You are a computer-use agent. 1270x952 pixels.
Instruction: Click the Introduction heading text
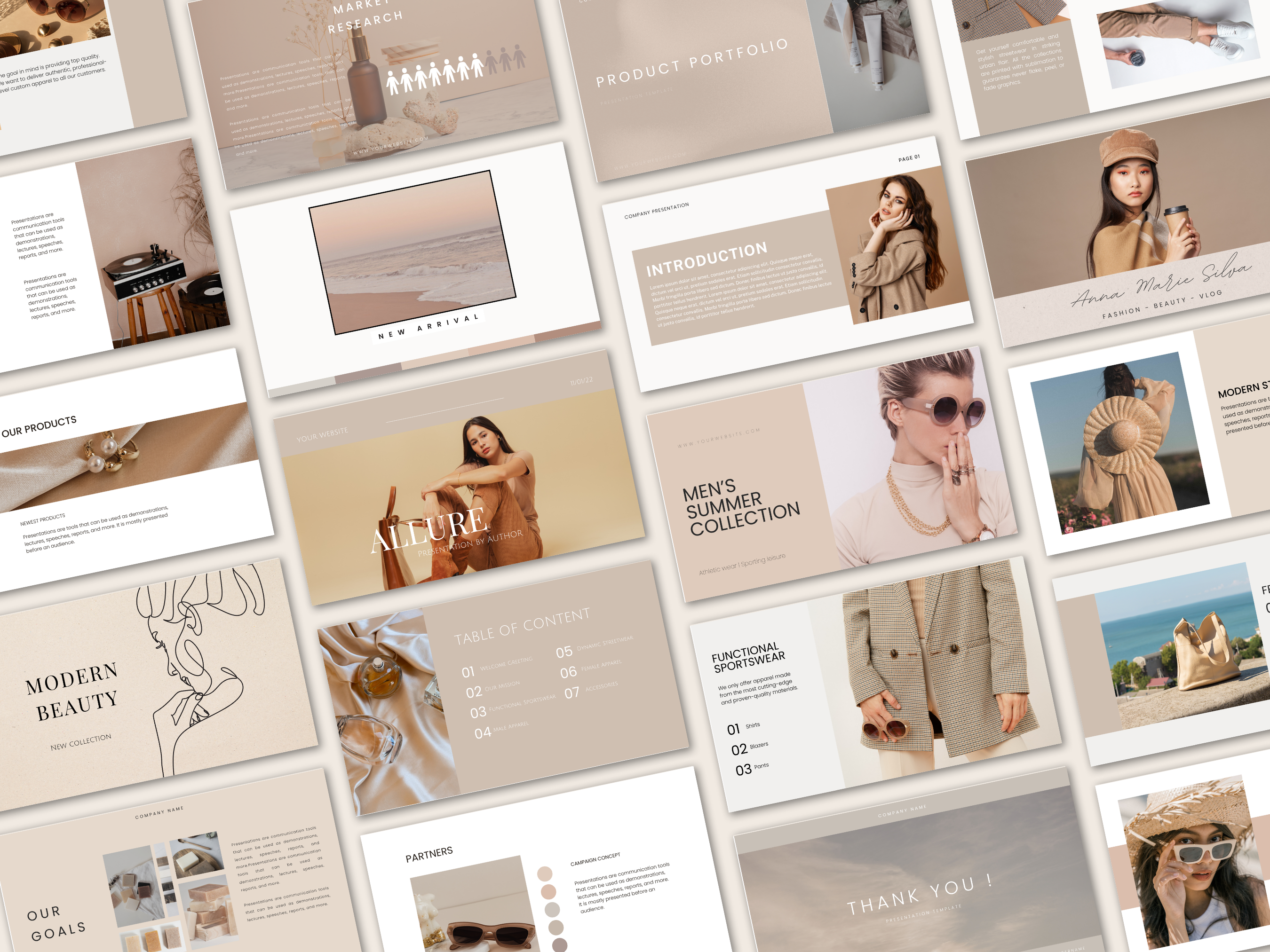706,259
